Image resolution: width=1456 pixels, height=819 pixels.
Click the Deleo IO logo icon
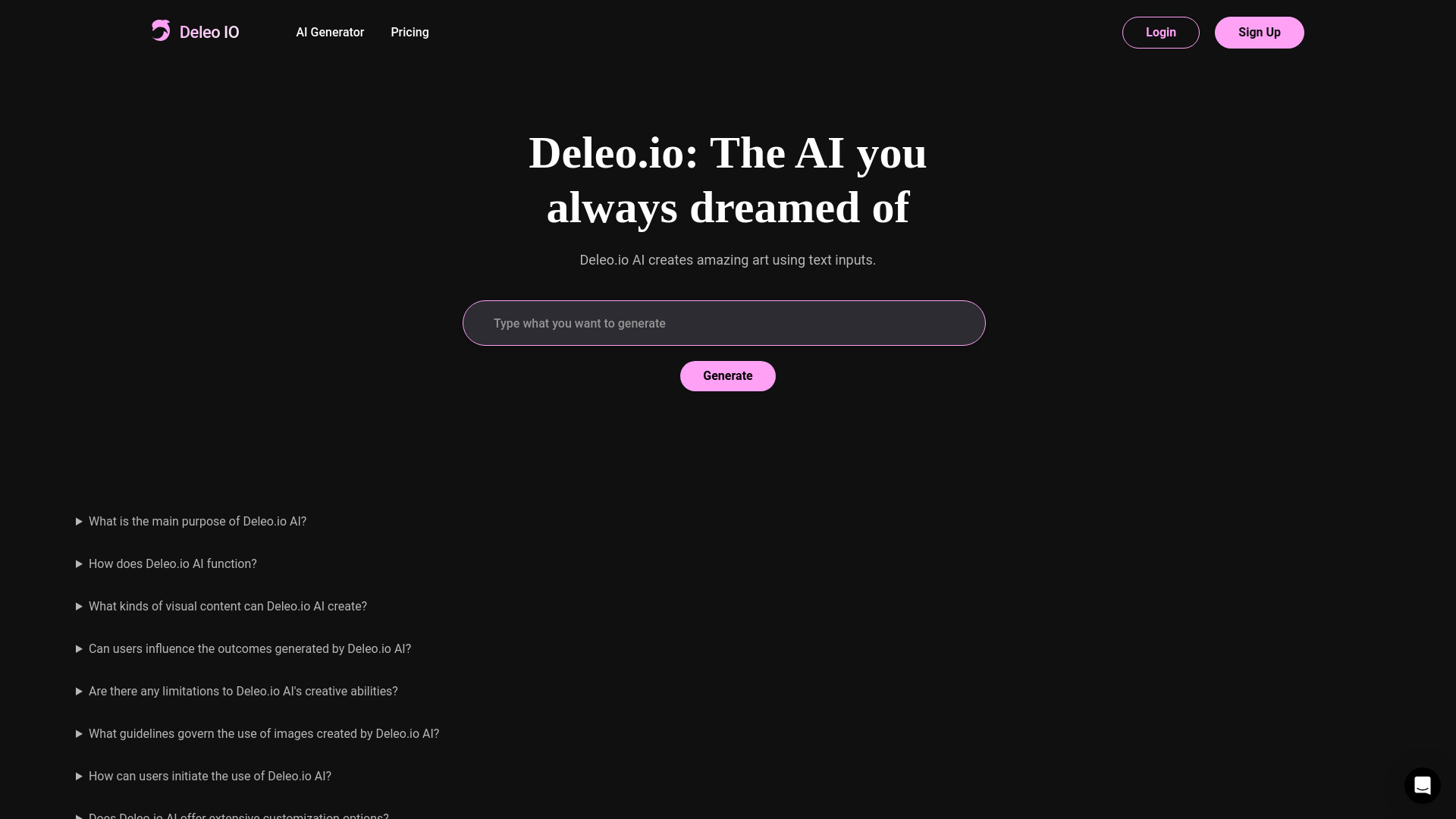(161, 30)
